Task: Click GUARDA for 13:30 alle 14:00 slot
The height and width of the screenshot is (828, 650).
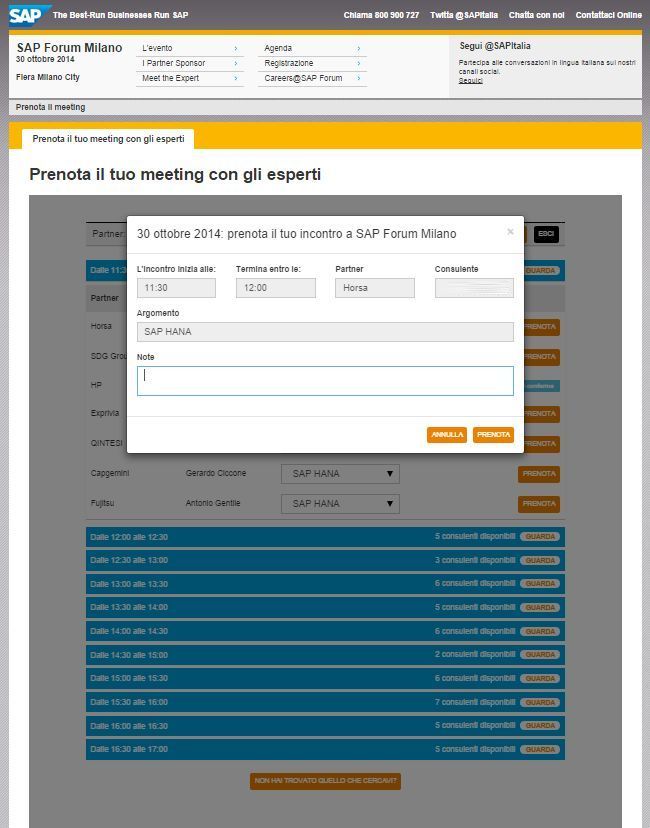Action: click(x=540, y=607)
